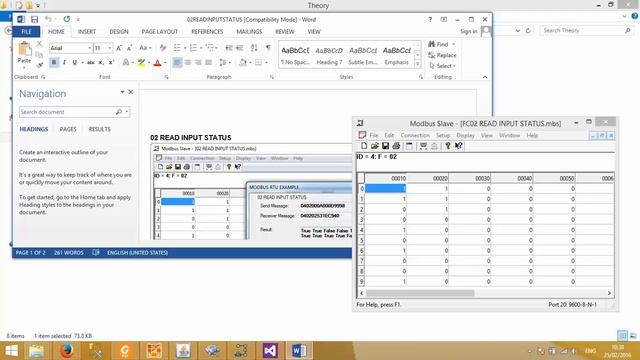This screenshot has height=360, width=640.
Task: Open Change Case Aa dropdown
Action: click(x=145, y=48)
